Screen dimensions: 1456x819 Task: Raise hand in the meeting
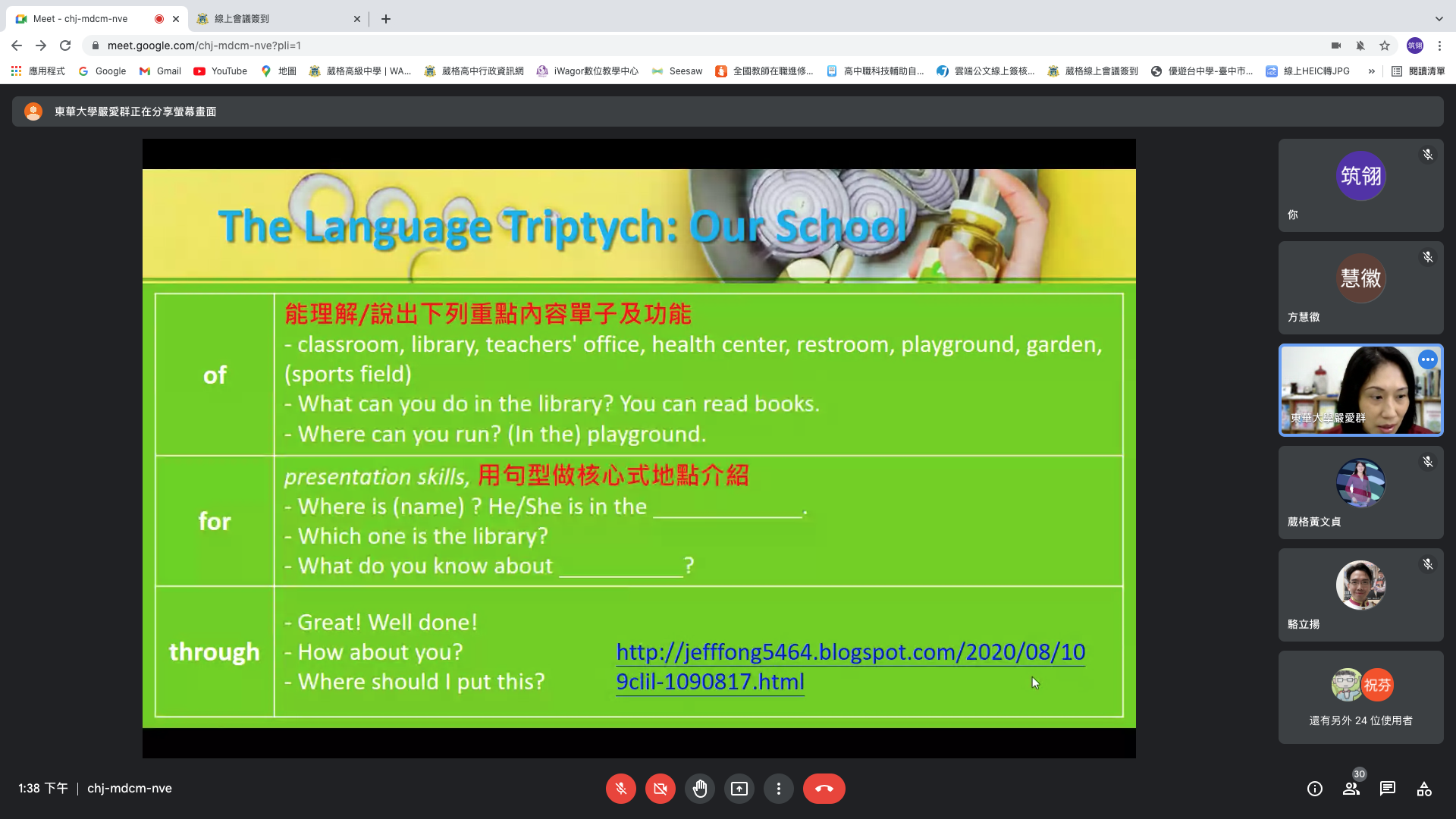(699, 789)
